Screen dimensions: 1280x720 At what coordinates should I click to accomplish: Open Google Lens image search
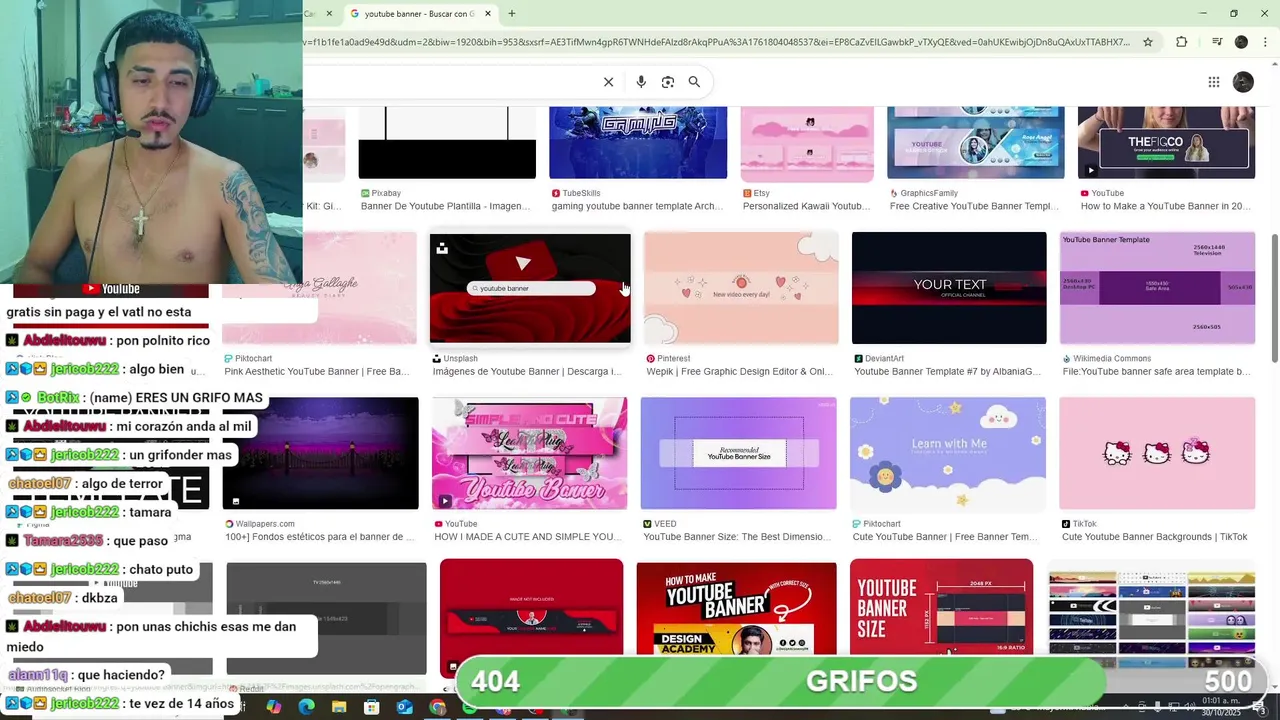tap(668, 82)
